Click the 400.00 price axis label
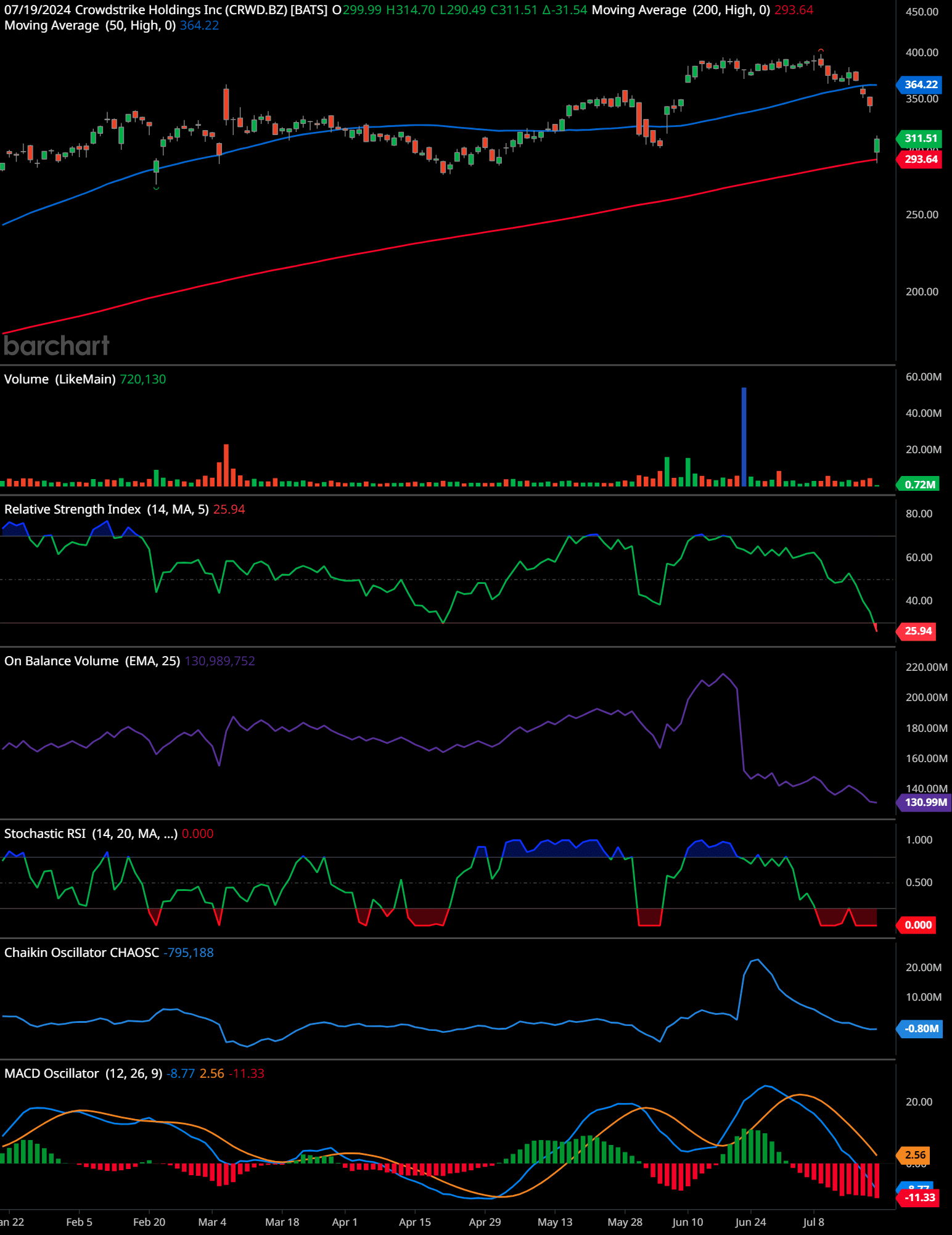The image size is (952, 1235). pos(922,52)
